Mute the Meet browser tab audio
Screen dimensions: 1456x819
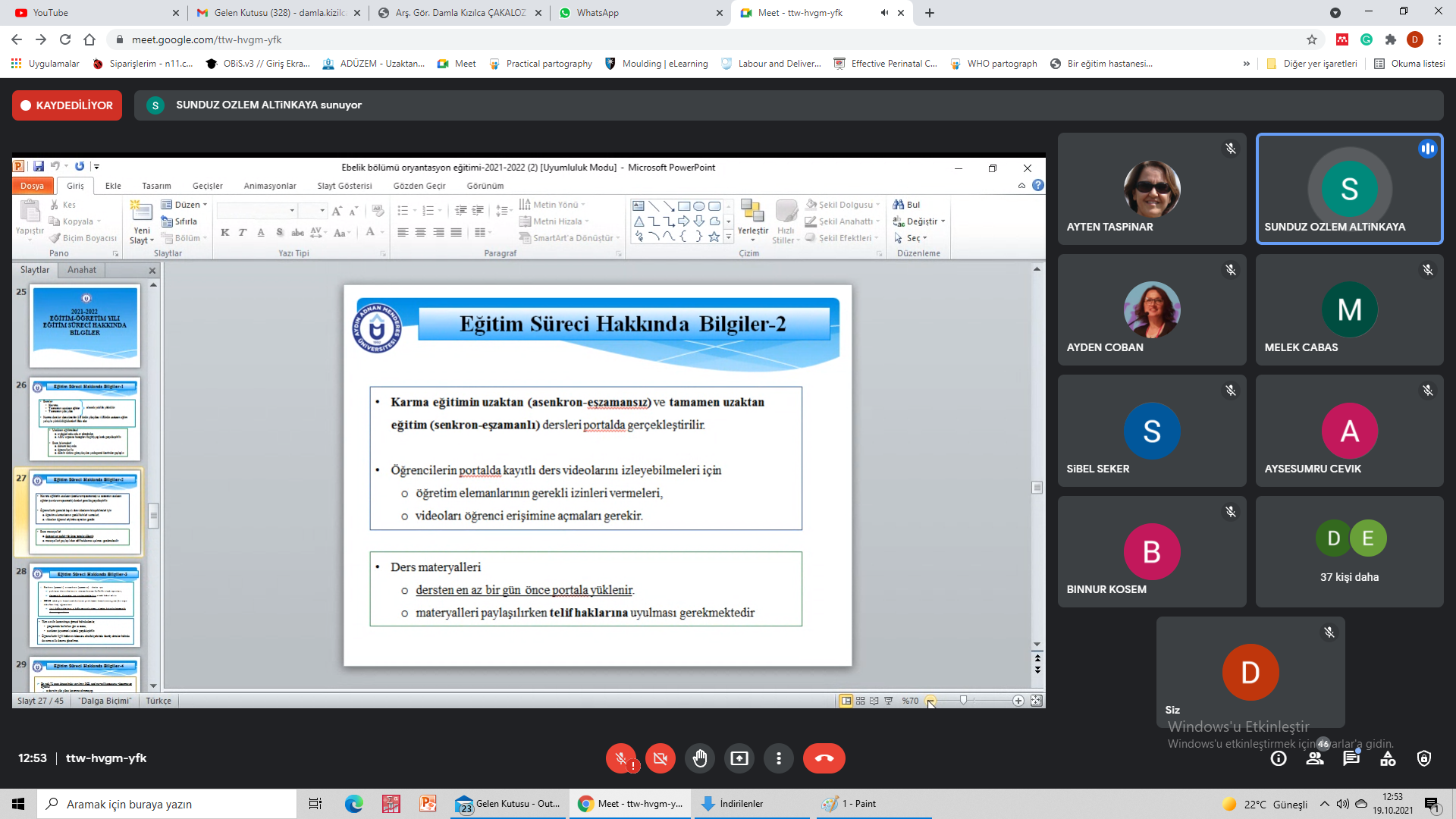click(884, 13)
